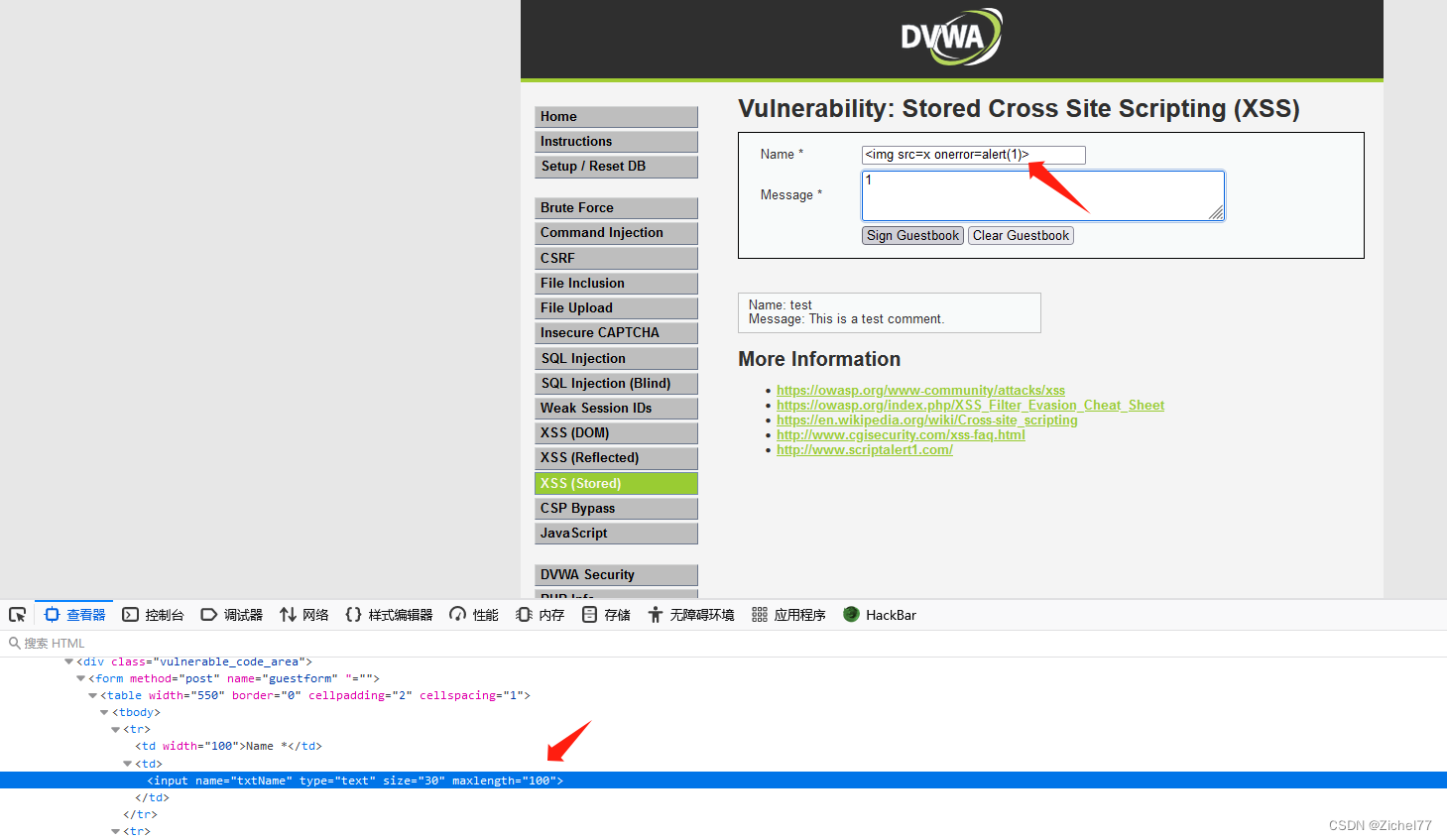The width and height of the screenshot is (1447, 840).
Task: Collapse the div vulnerable_code_area node
Action: (x=68, y=661)
